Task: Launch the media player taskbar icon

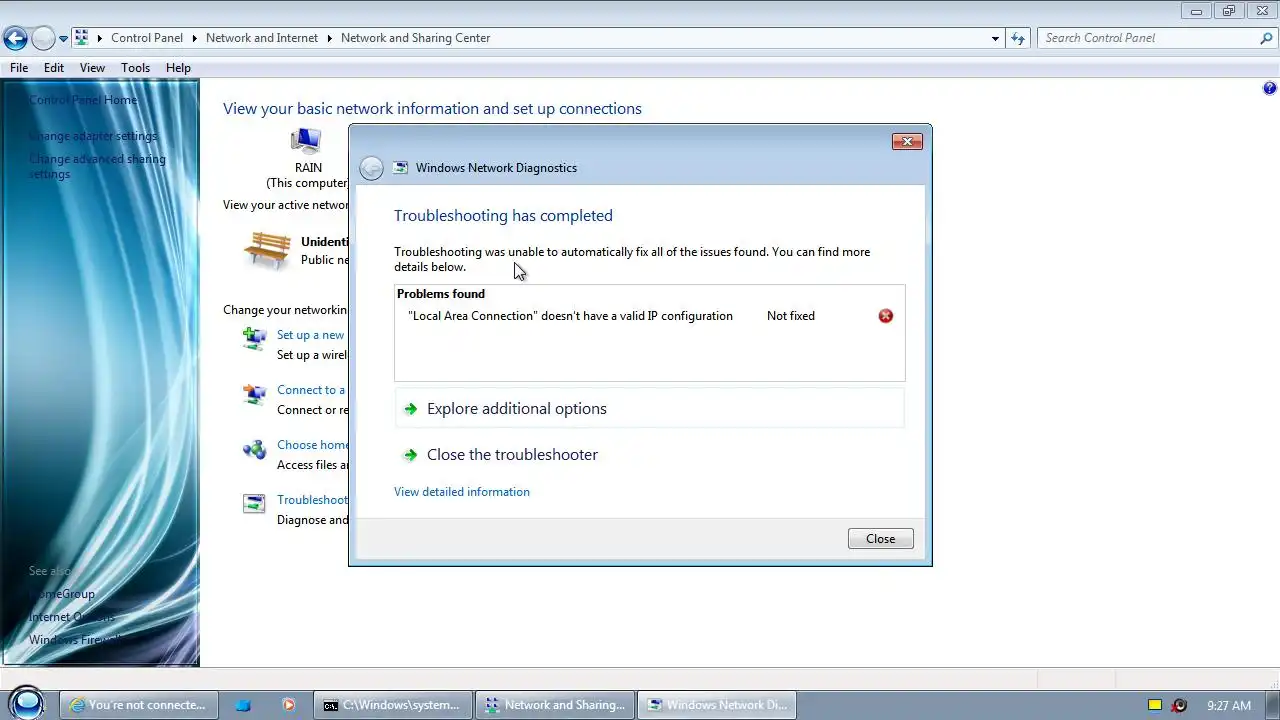Action: (x=289, y=705)
